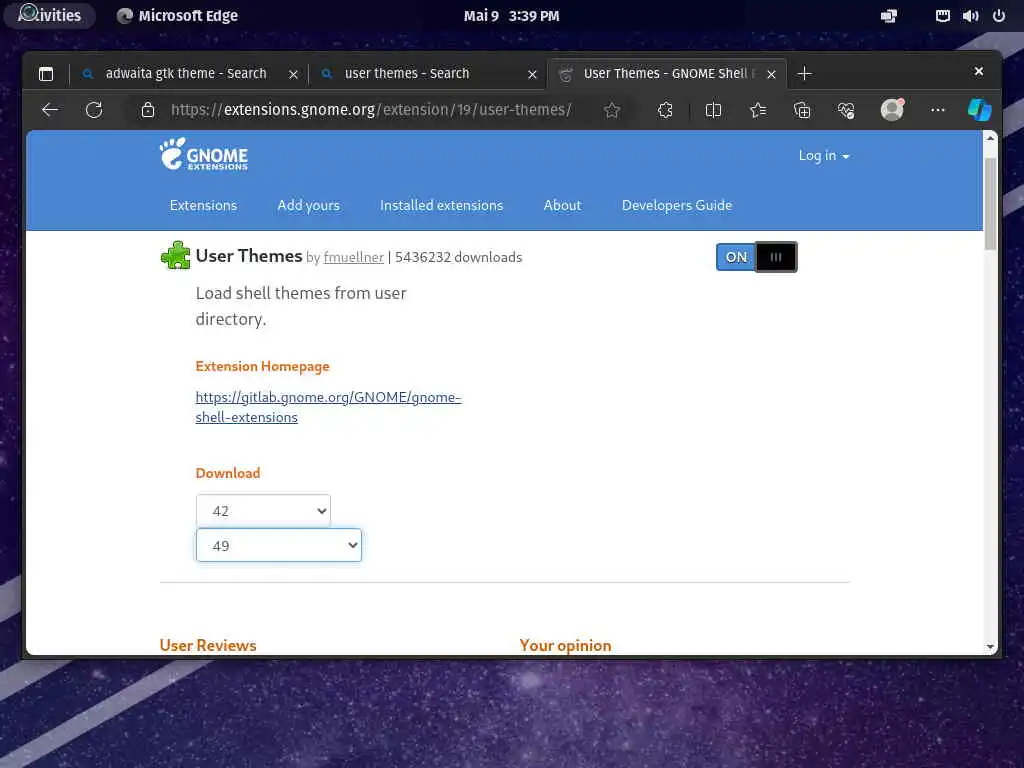Click the Download heading
Image resolution: width=1024 pixels, height=768 pixels.
[228, 473]
